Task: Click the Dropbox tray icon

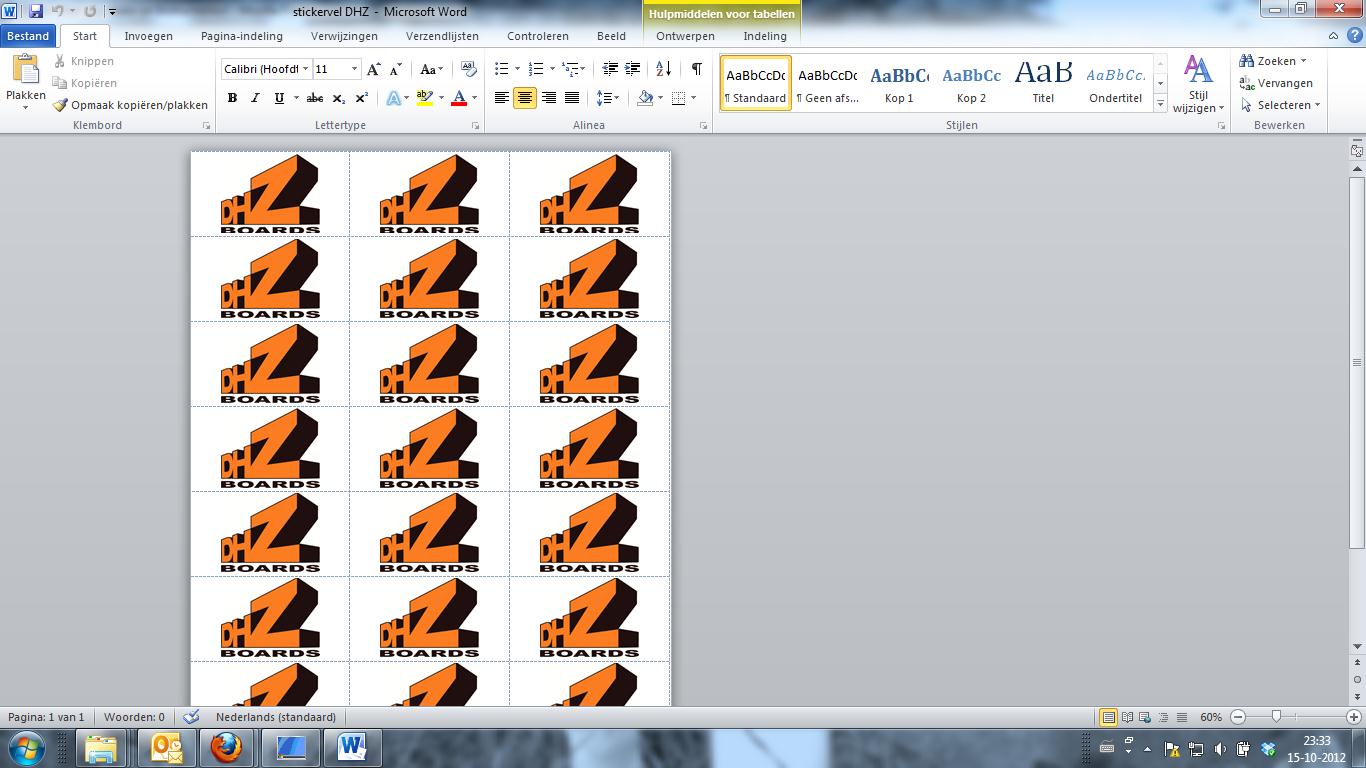Action: click(1268, 748)
